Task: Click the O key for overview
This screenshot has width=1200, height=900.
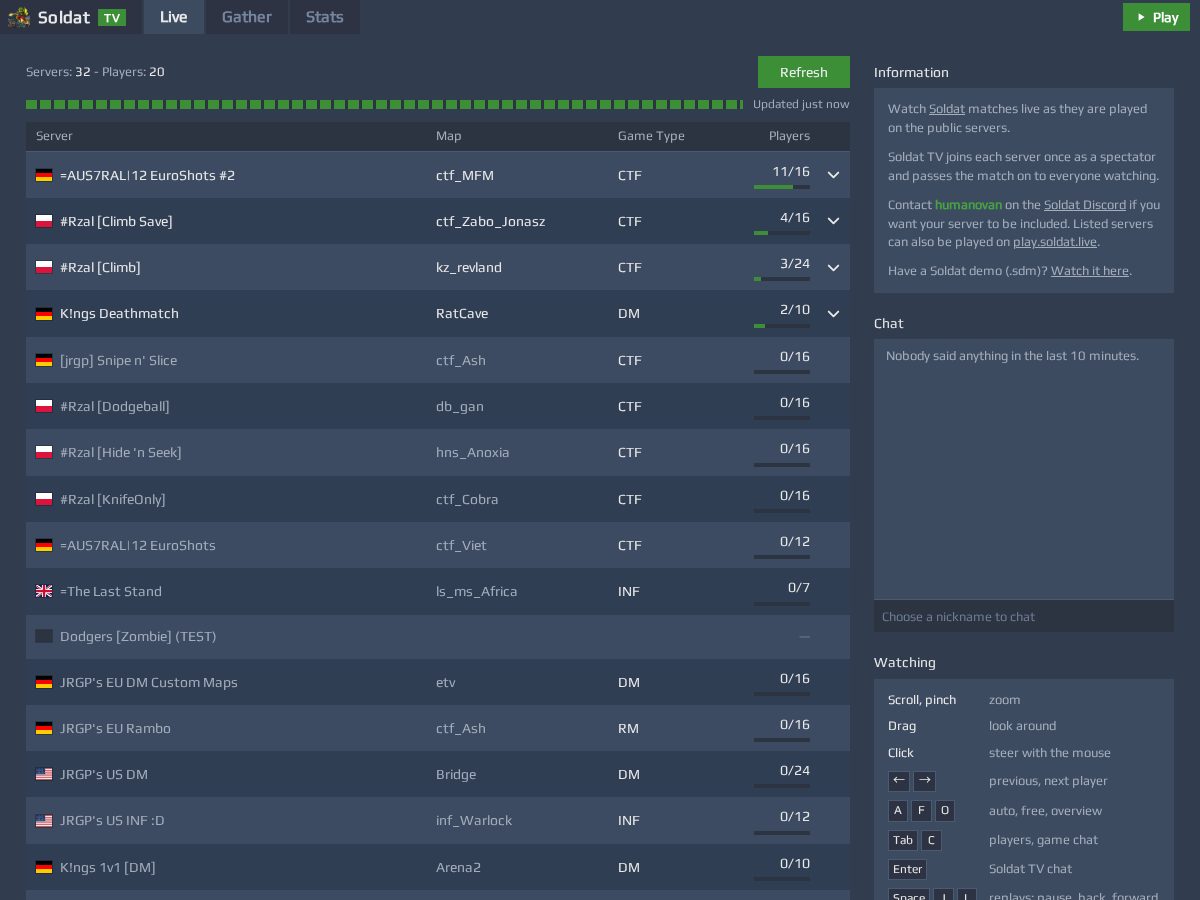Action: click(945, 811)
